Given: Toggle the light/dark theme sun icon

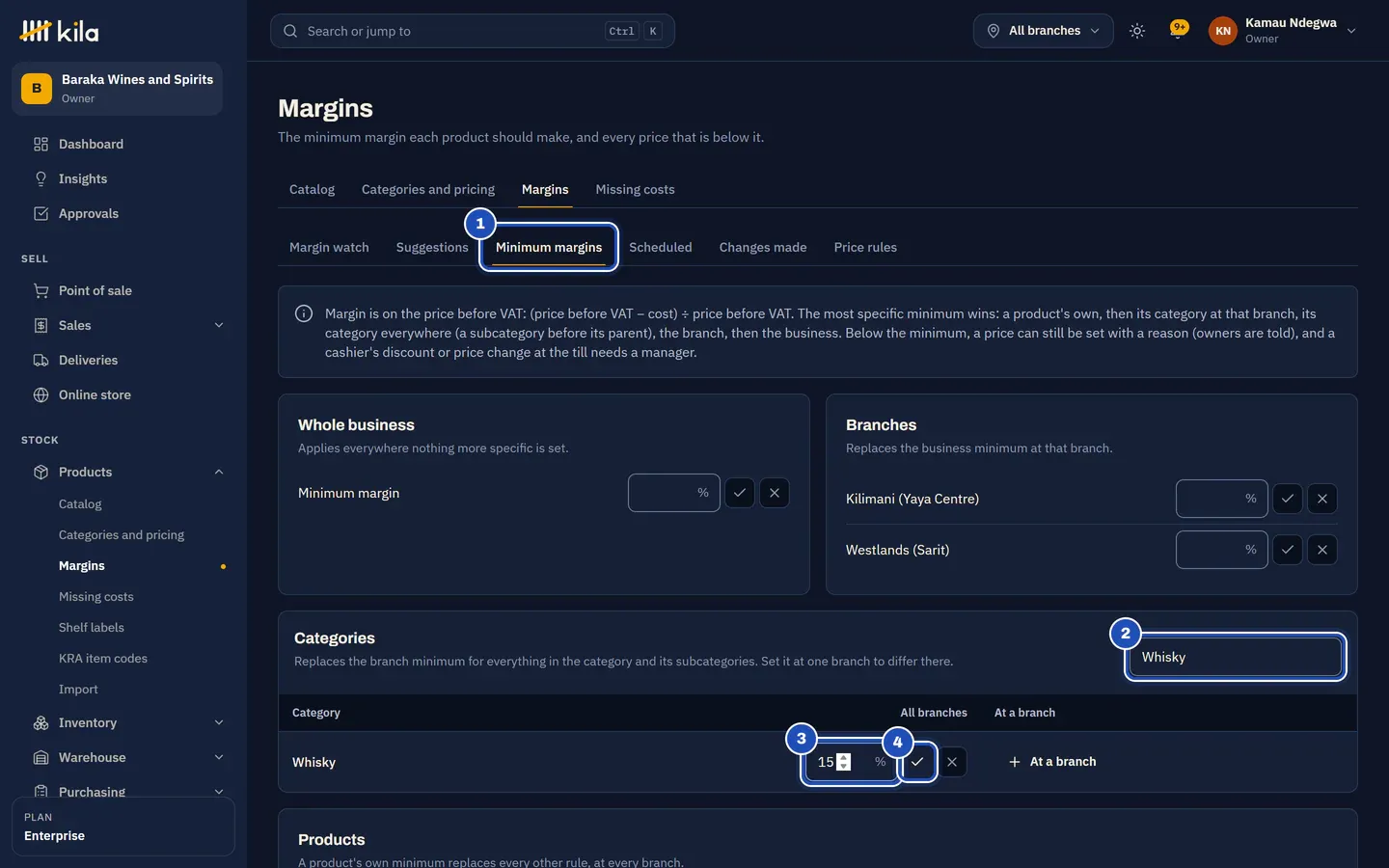Looking at the screenshot, I should point(1137,31).
